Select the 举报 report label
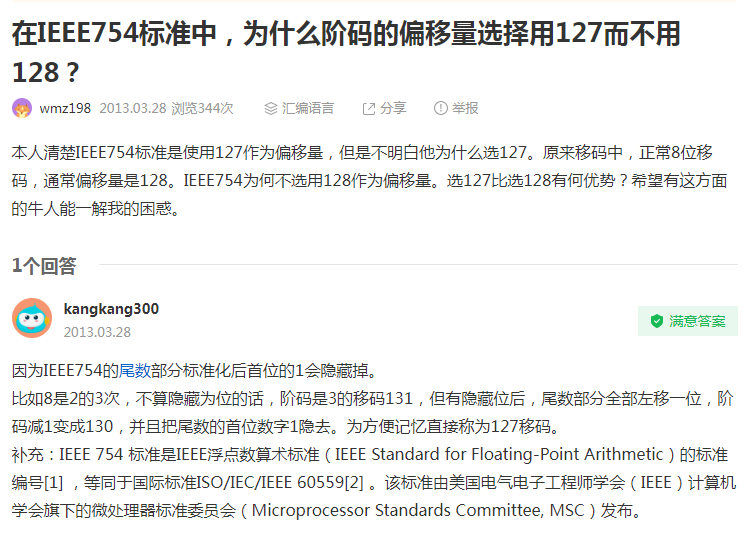This screenshot has width=753, height=533. point(465,108)
